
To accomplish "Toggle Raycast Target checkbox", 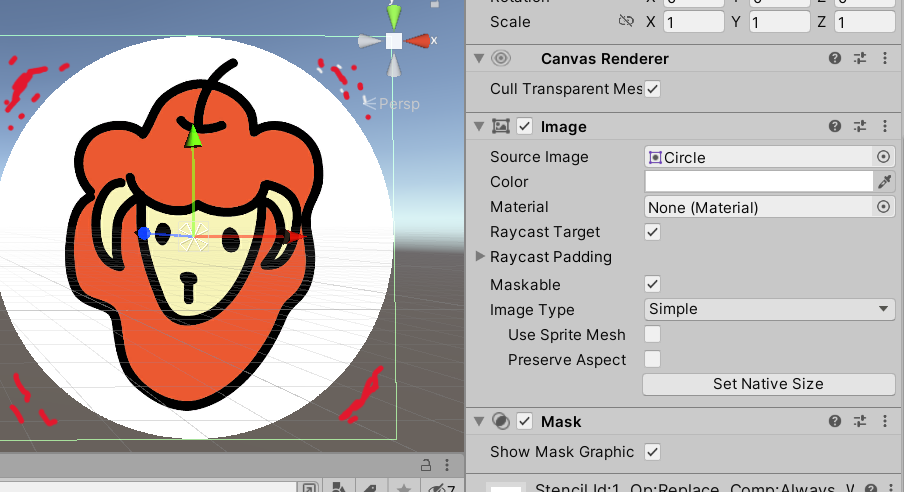I will pos(652,232).
